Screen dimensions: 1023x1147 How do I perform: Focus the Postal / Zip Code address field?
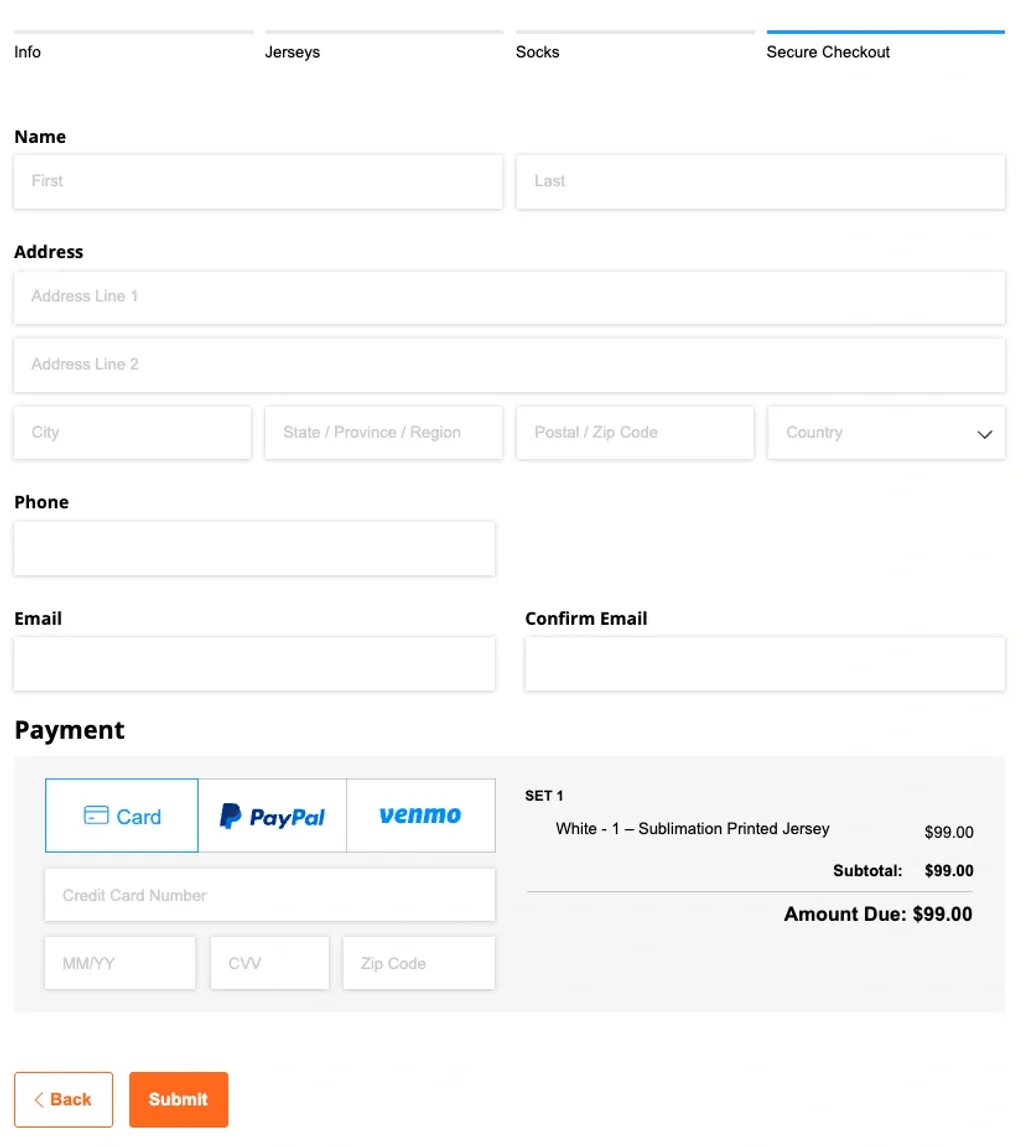point(635,433)
